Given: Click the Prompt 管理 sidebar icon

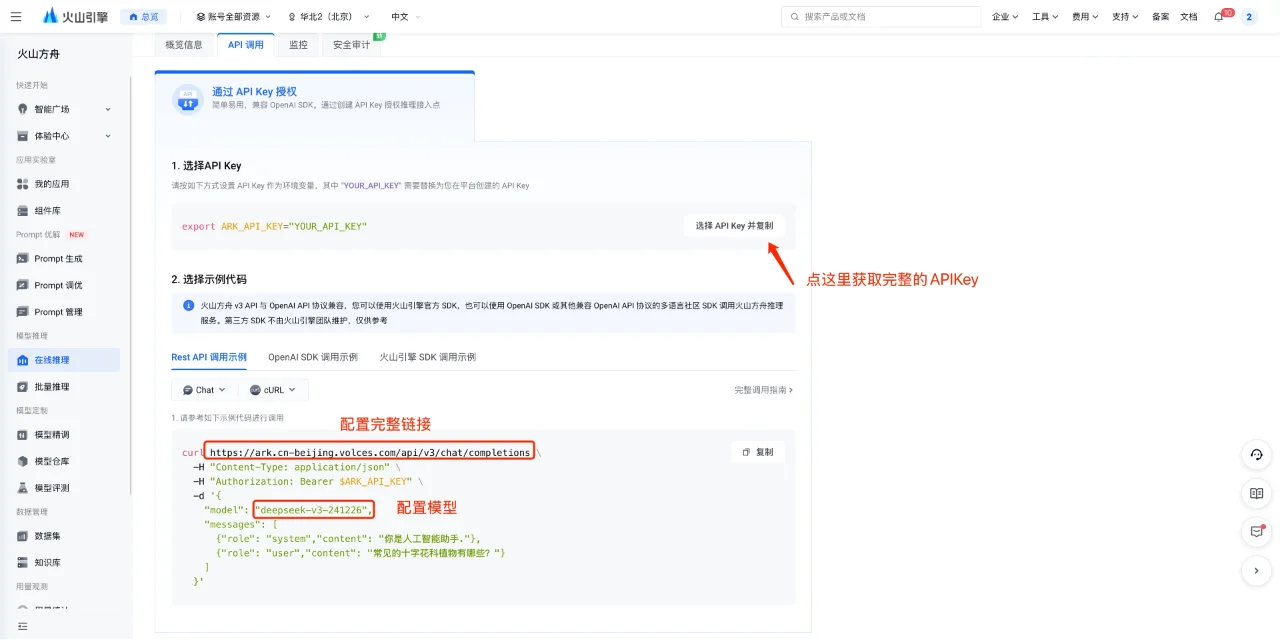Looking at the screenshot, I should click(x=23, y=312).
